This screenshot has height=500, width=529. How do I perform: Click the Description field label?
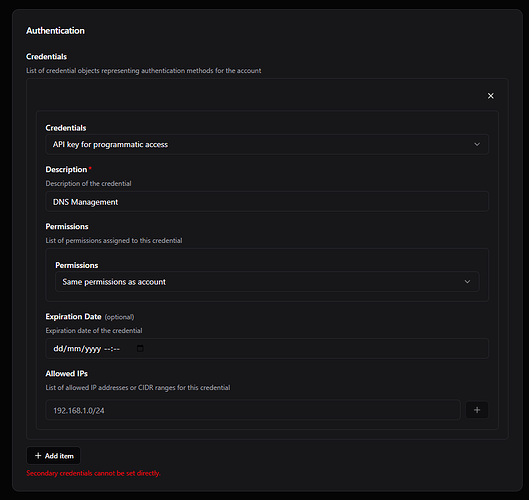[66, 169]
